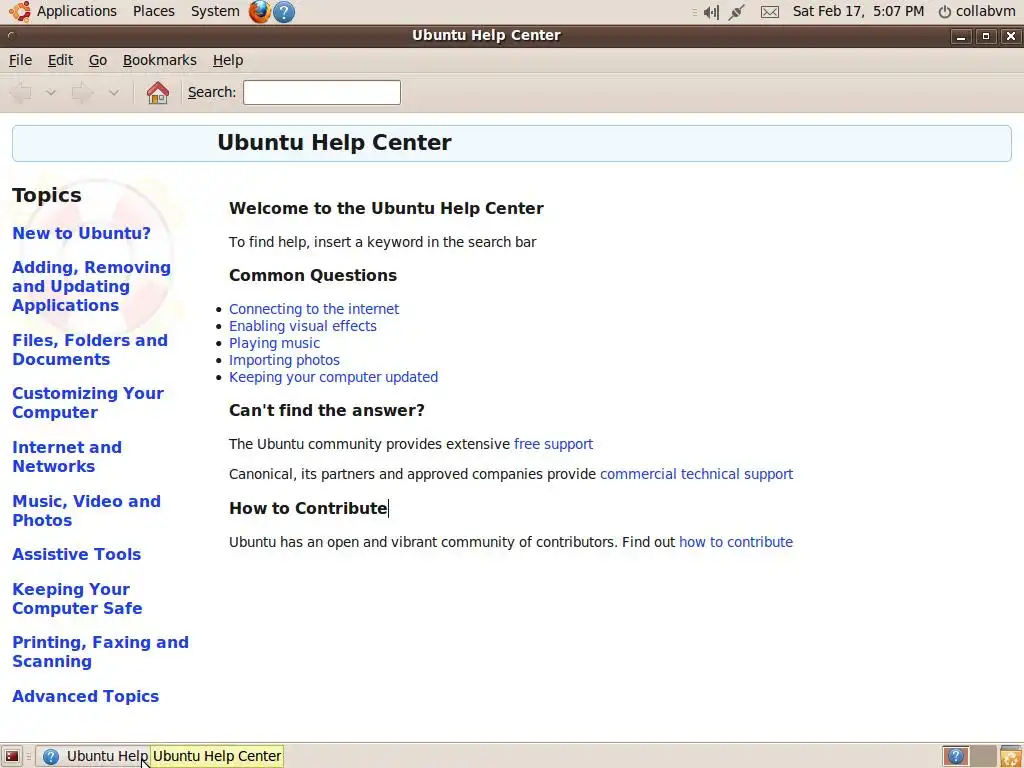Viewport: 1024px width, 768px height.
Task: Open the Applications menu in top panel
Action: coord(76,11)
